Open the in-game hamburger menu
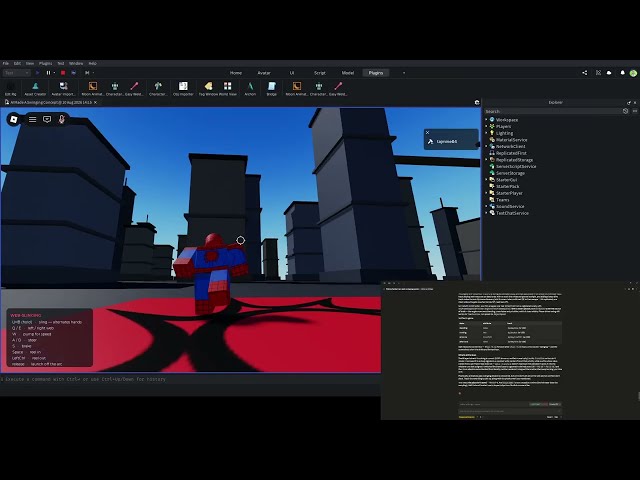 (x=32, y=119)
